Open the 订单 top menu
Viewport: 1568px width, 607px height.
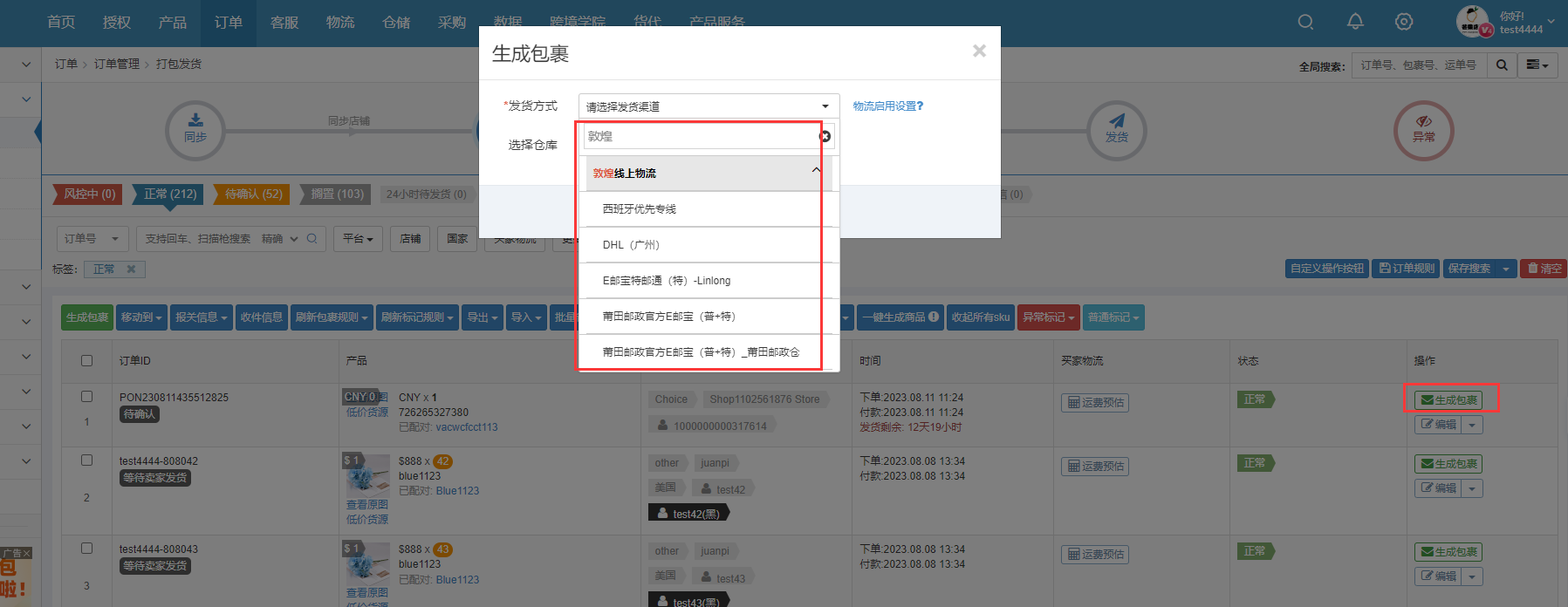coord(229,23)
